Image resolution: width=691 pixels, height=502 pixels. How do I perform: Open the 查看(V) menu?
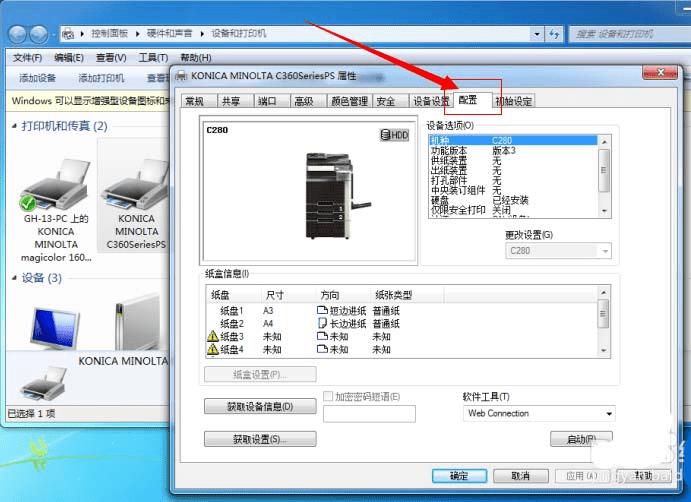point(111,58)
